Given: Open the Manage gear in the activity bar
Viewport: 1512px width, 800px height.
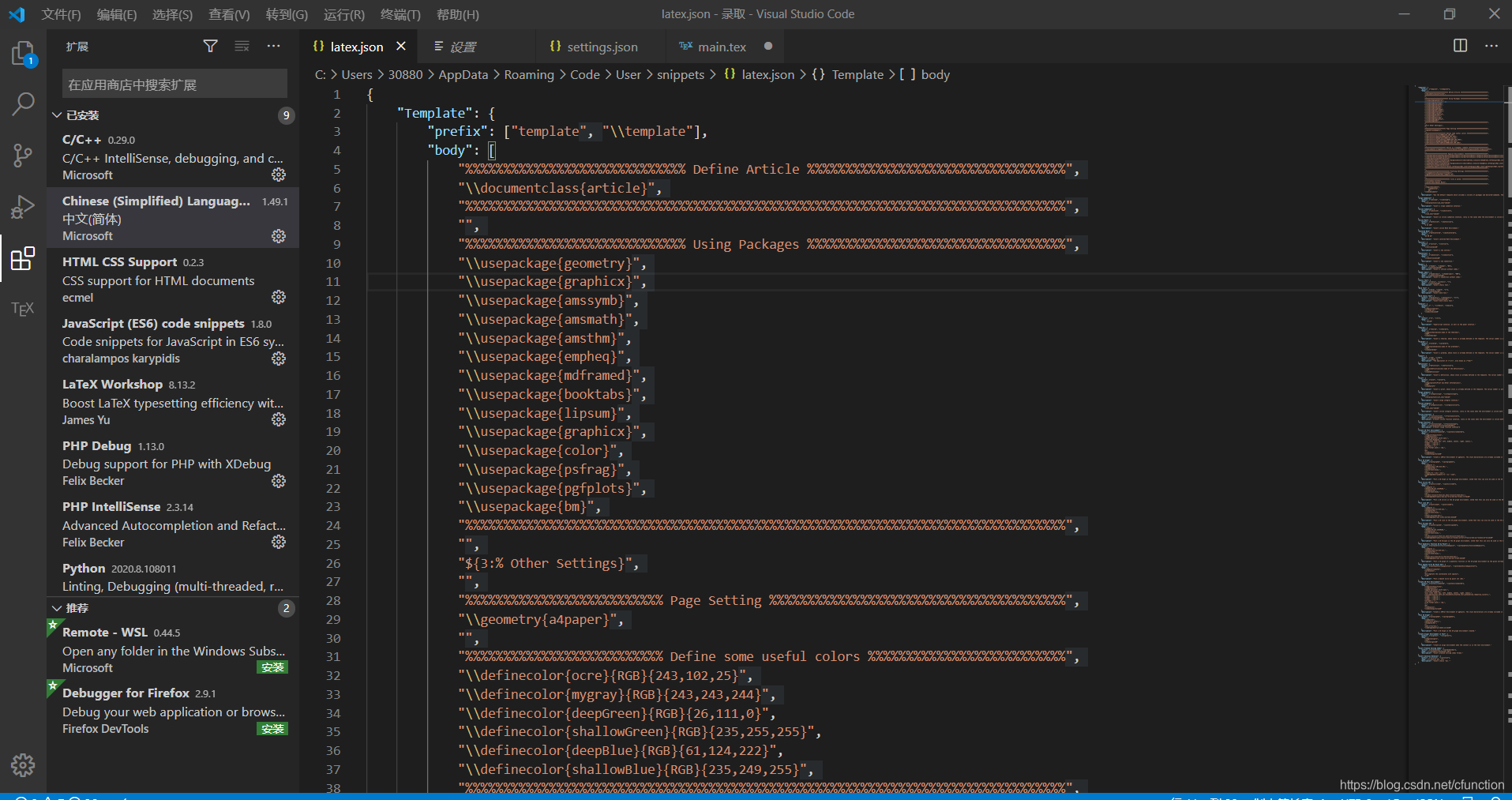Looking at the screenshot, I should pyautogui.click(x=23, y=764).
